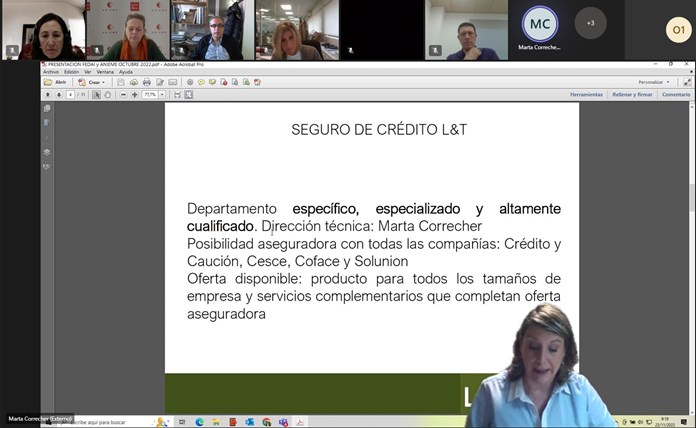Go to the previous page arrow

pos(47,95)
